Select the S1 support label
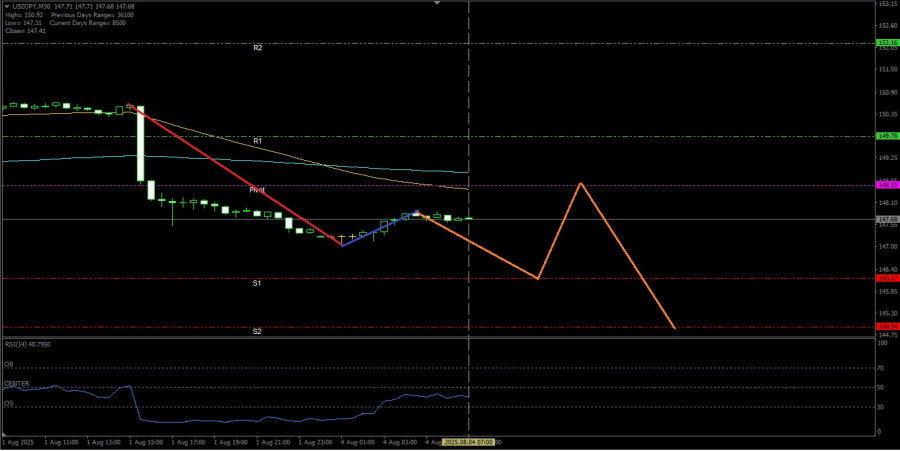The width and height of the screenshot is (900, 451). pyautogui.click(x=257, y=283)
